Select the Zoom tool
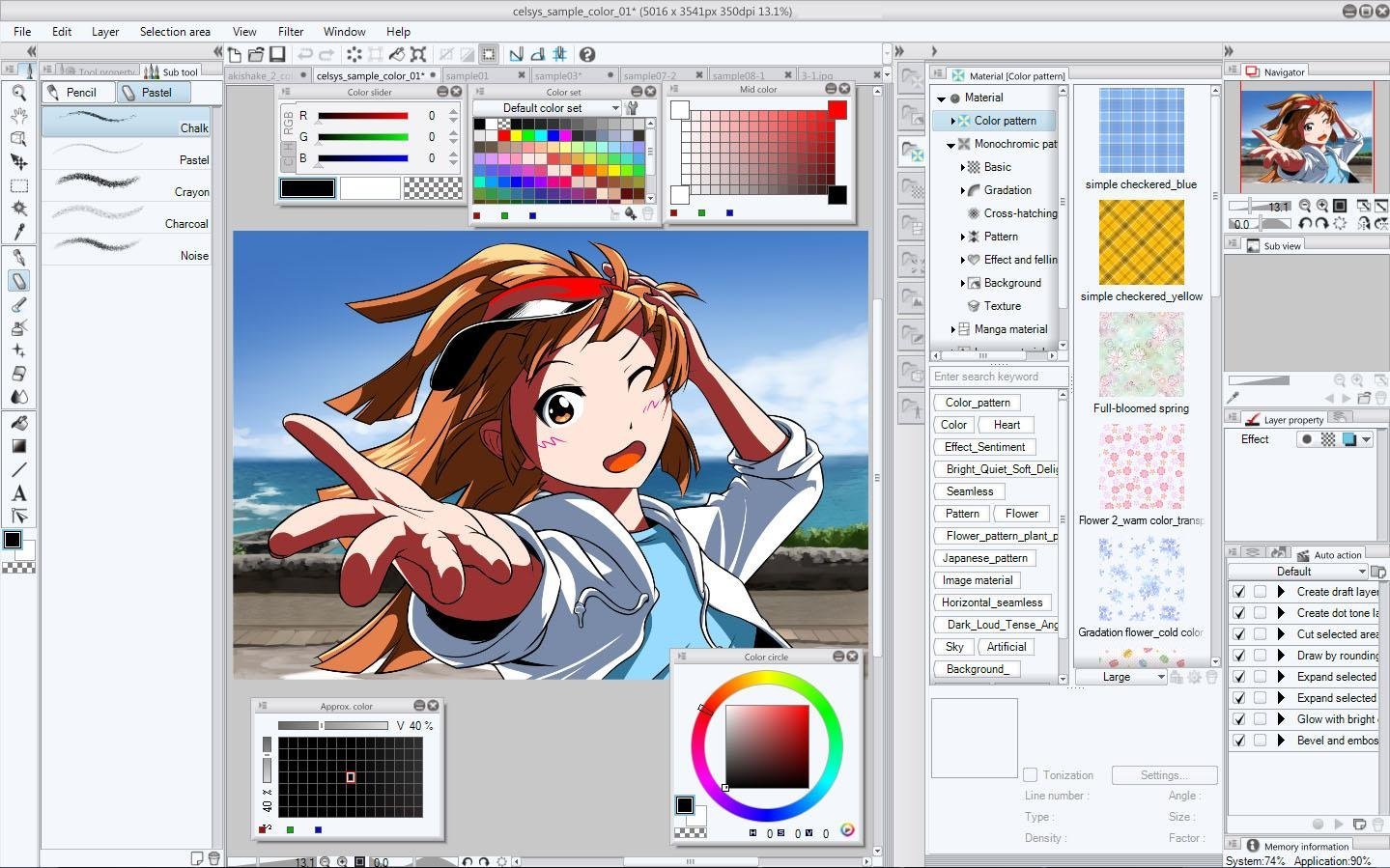The height and width of the screenshot is (868, 1390). (18, 92)
